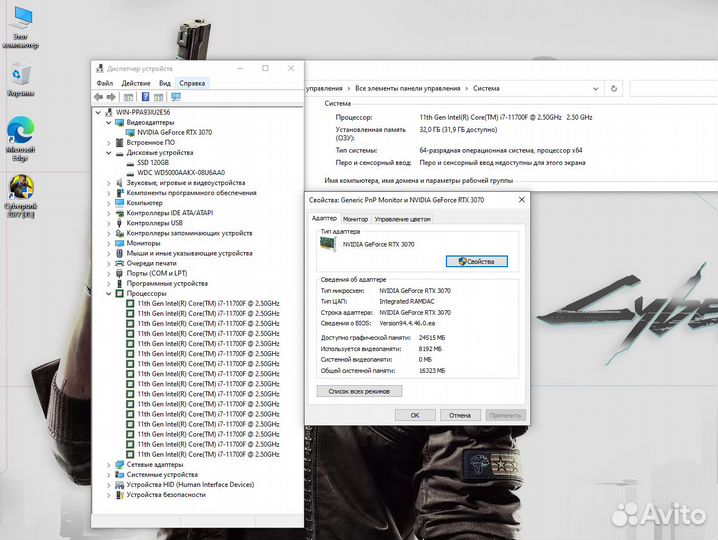Click the Компьютер category icon
Screen dimensions: 718x540
(x=120, y=203)
